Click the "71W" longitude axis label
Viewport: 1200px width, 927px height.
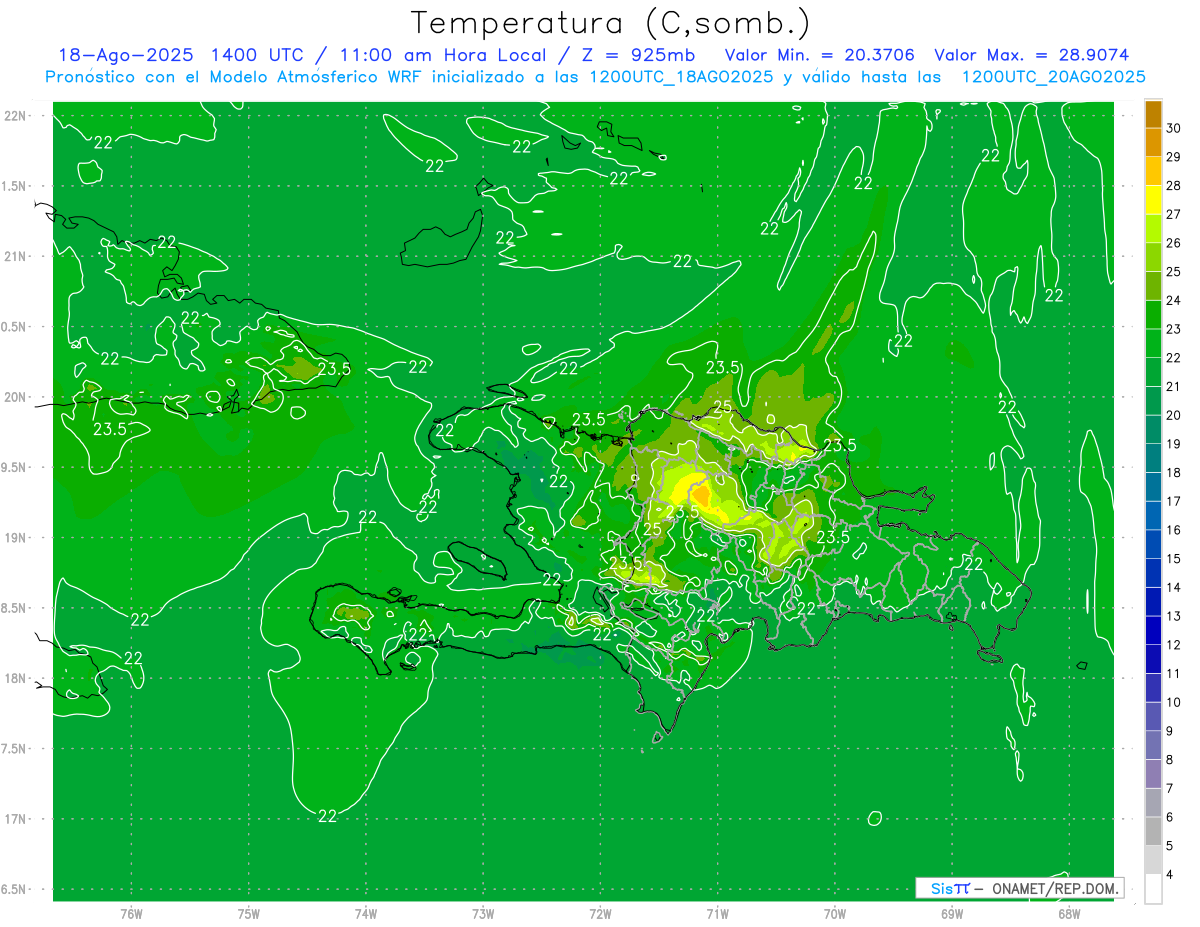[717, 913]
